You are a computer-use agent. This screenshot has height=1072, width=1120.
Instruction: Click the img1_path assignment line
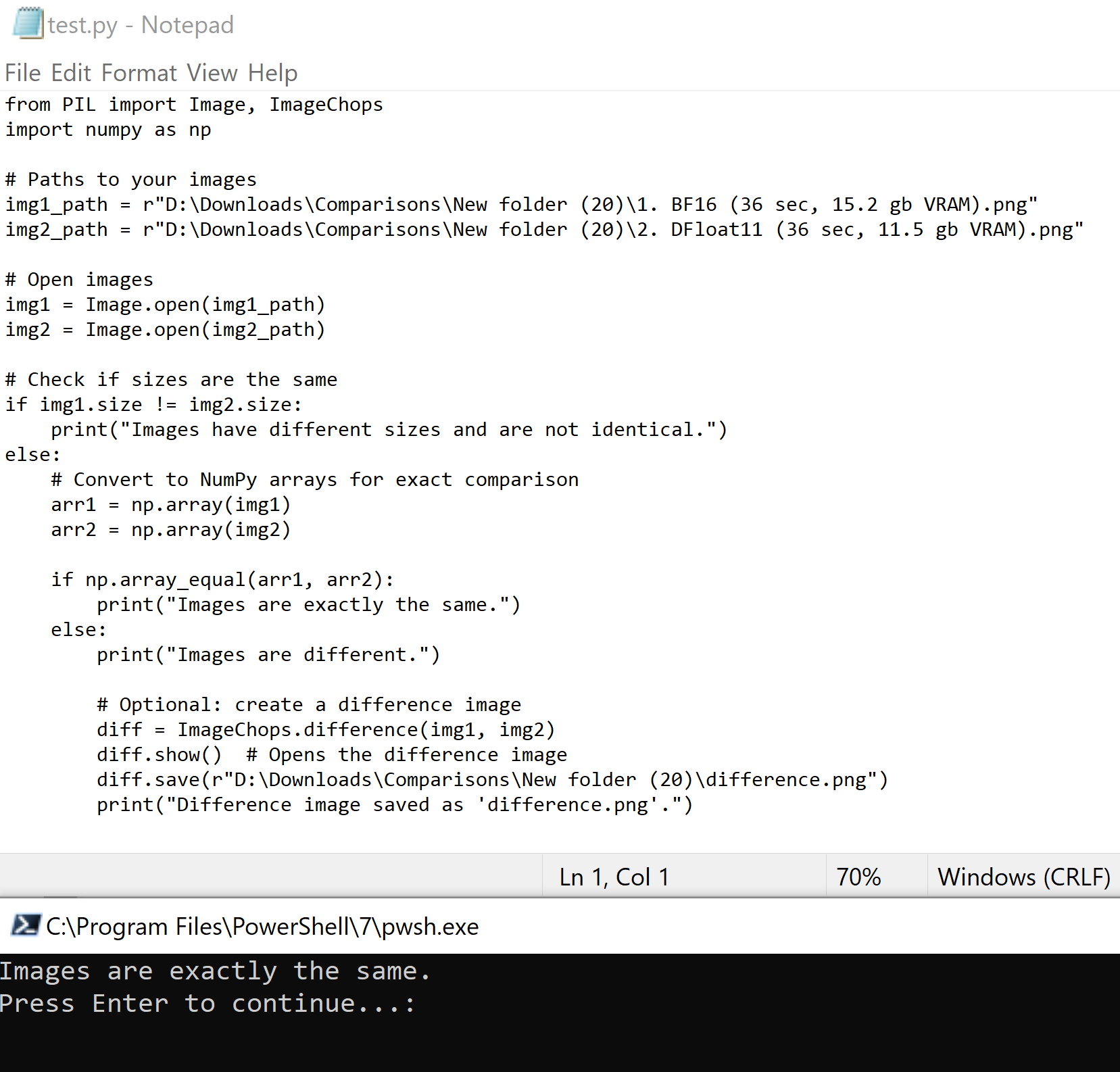521,205
